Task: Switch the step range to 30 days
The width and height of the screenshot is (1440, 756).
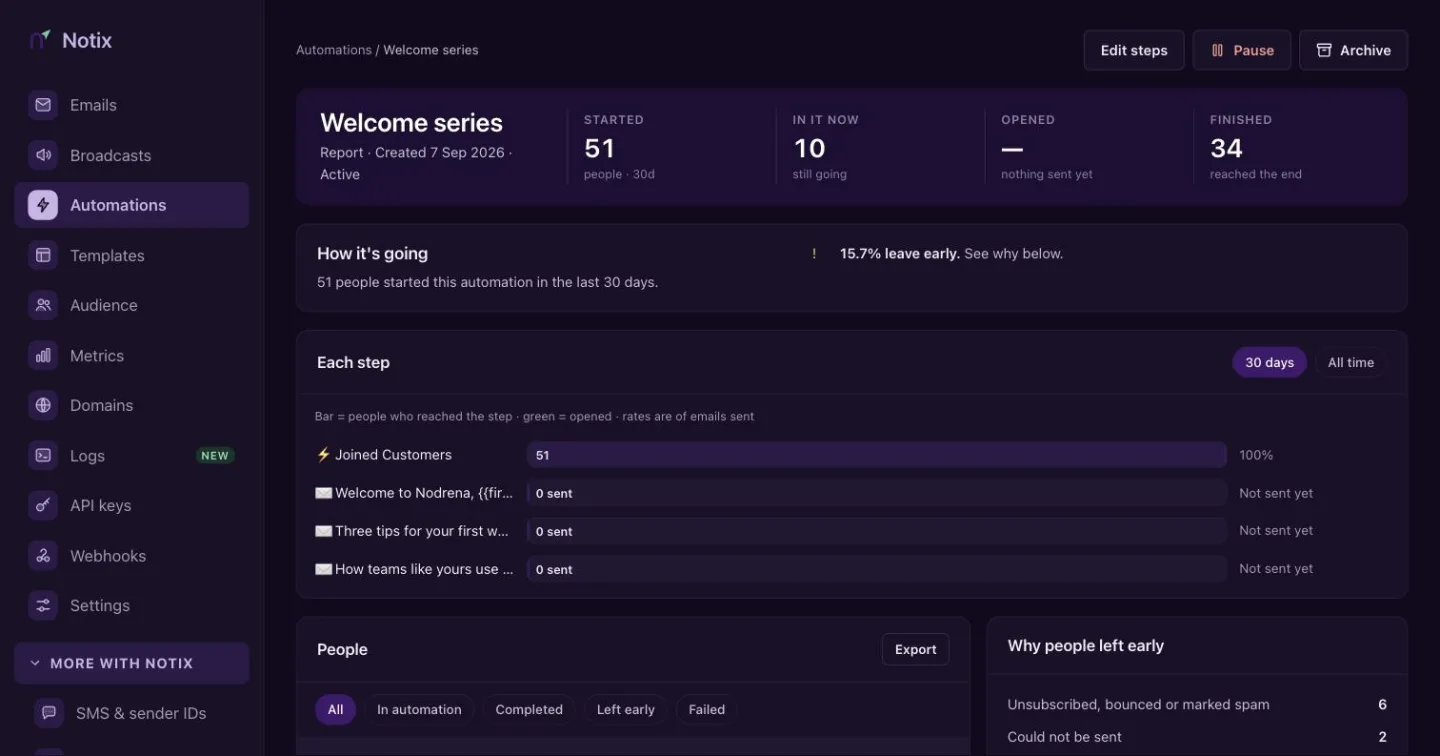Action: pos(1269,363)
